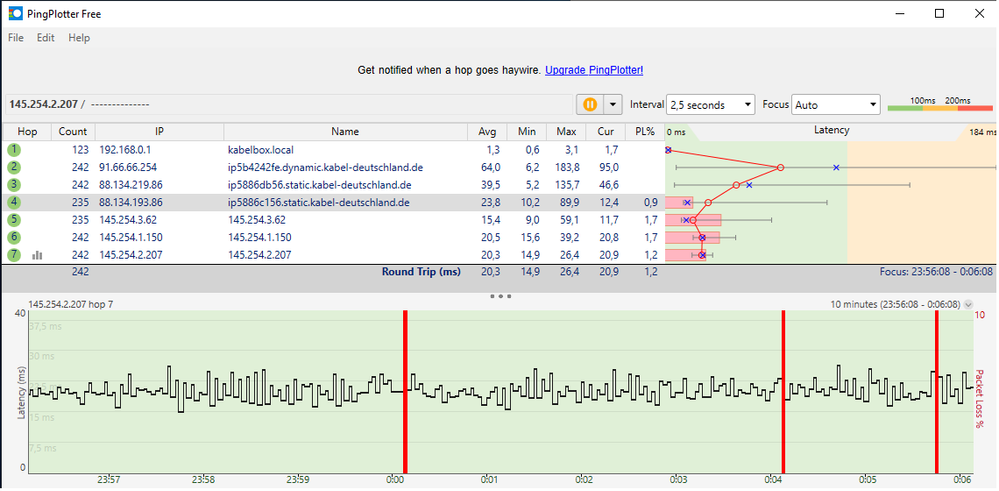
Task: Open the Focus dropdown set to Auto
Action: (x=836, y=104)
